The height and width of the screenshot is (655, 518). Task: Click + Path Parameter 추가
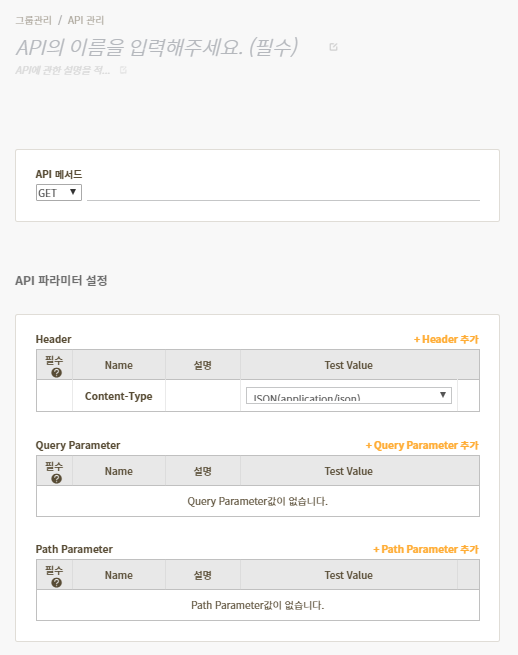pos(426,549)
